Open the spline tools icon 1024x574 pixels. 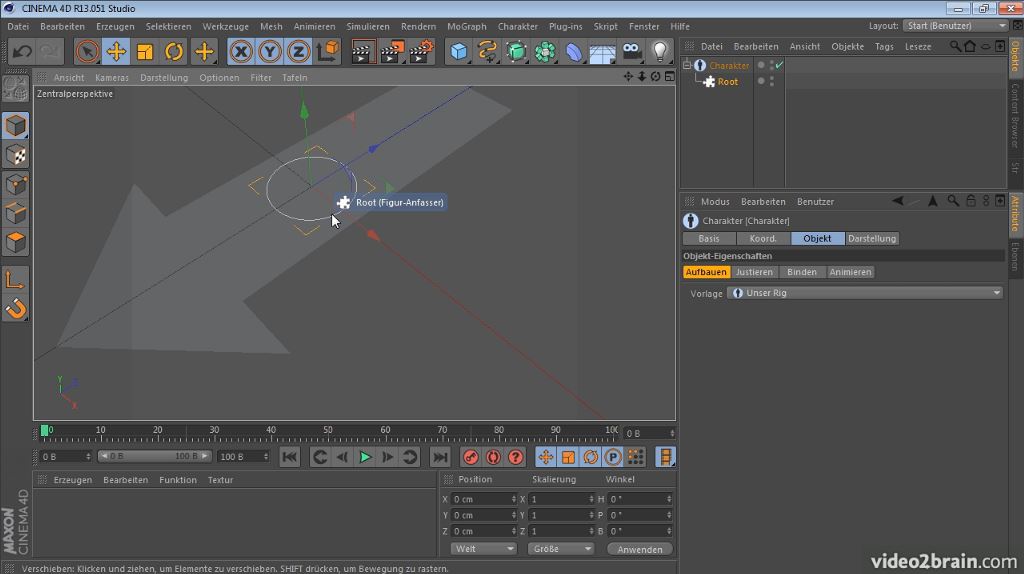(487, 52)
